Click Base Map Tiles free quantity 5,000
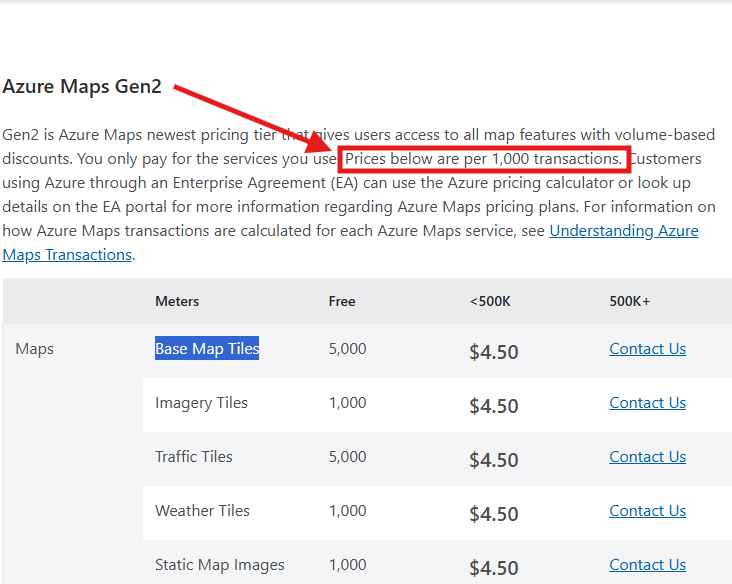The image size is (732, 584). [x=347, y=349]
